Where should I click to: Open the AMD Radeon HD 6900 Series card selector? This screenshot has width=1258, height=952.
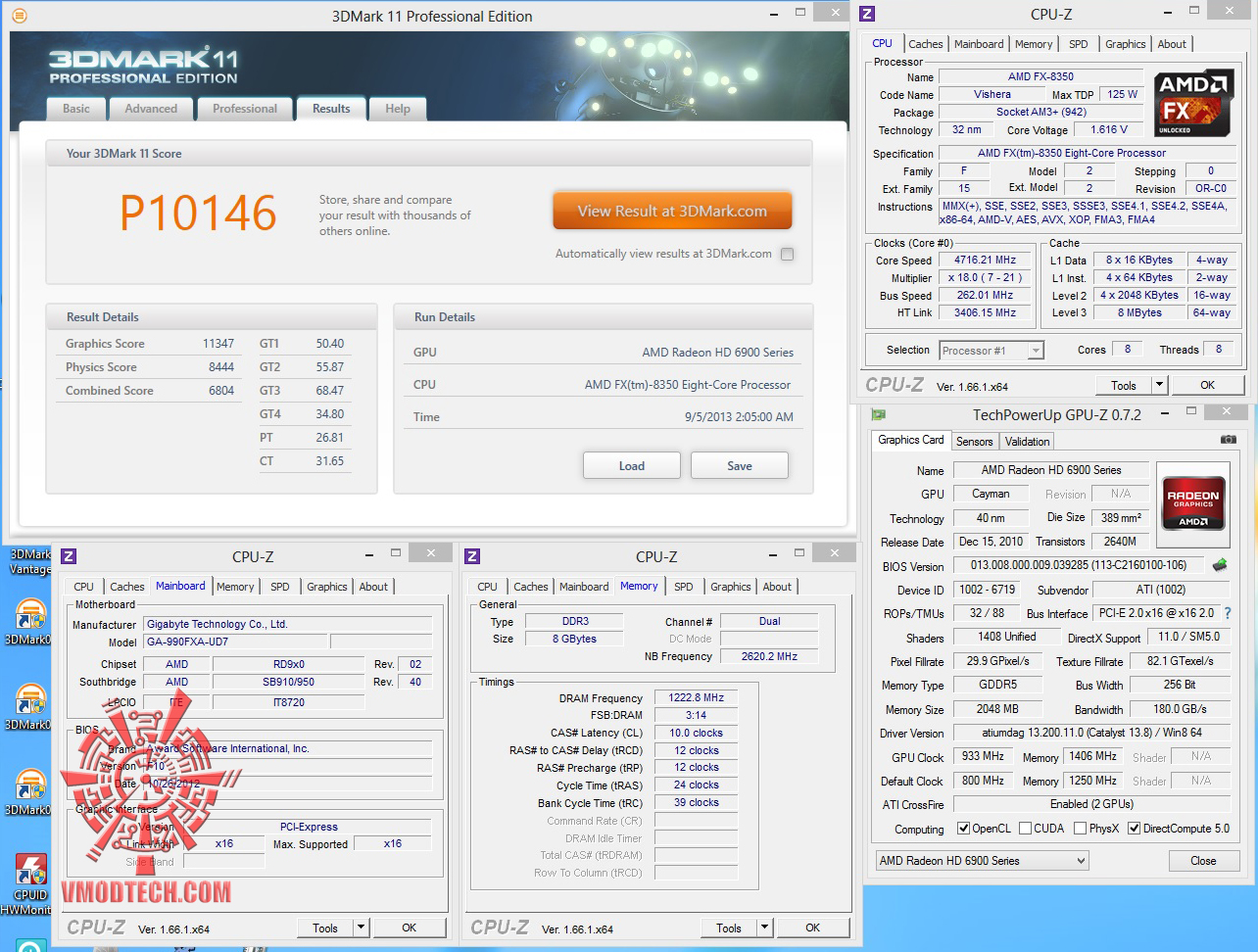pyautogui.click(x=983, y=861)
